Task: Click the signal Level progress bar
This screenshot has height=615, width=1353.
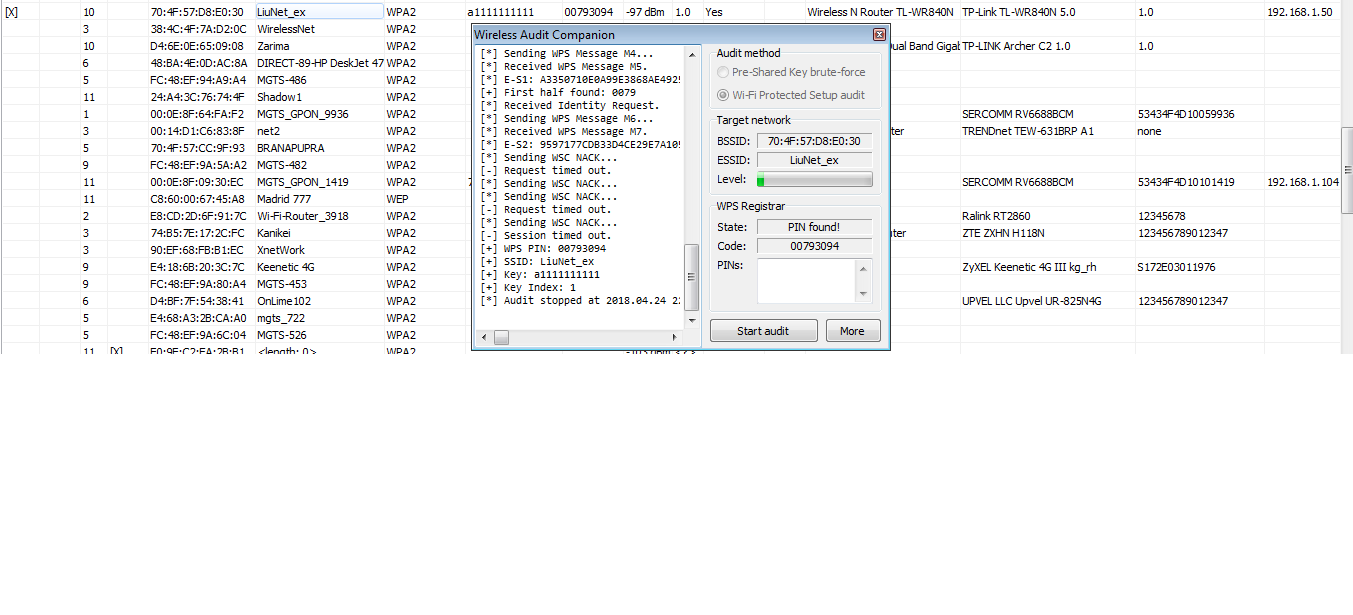Action: click(814, 180)
